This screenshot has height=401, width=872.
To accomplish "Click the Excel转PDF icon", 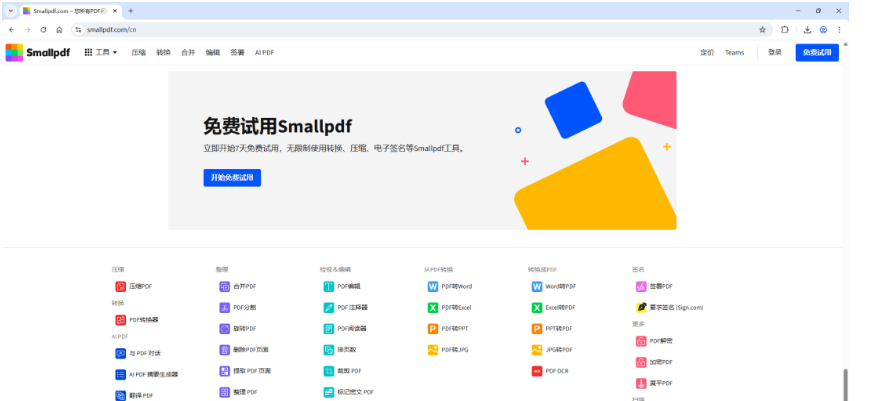I will click(x=537, y=308).
